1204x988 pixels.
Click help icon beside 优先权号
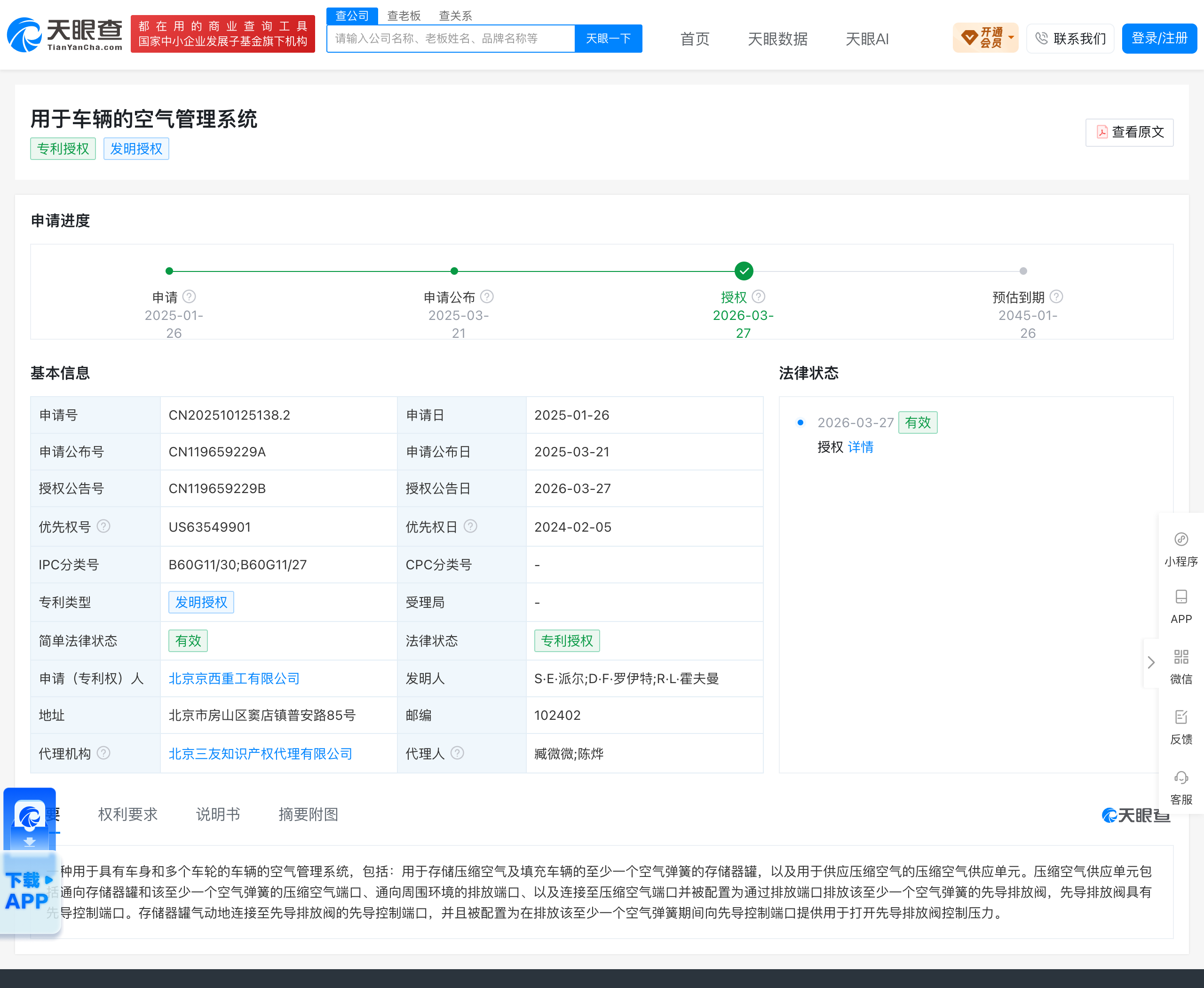click(103, 526)
